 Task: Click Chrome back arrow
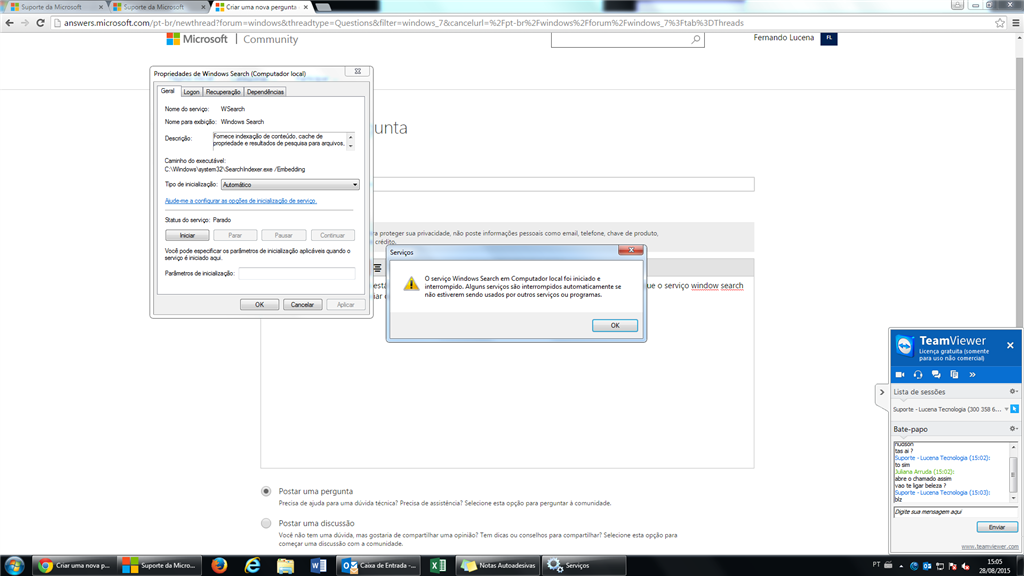[x=9, y=23]
